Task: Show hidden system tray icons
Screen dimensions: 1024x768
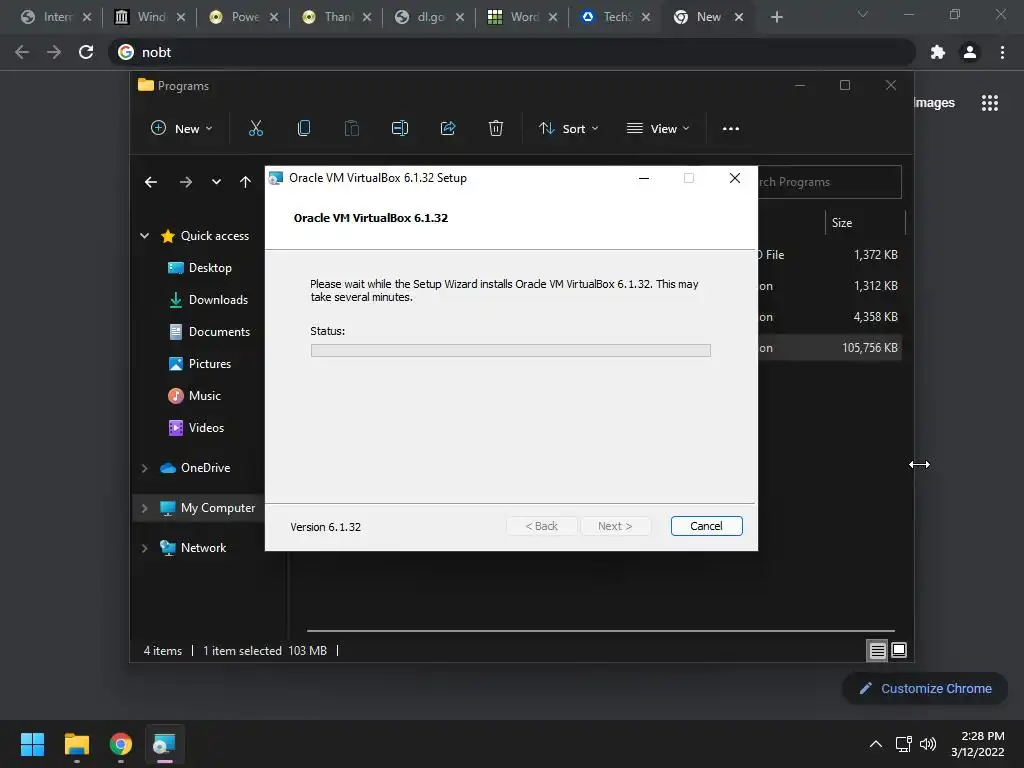Action: click(x=876, y=744)
